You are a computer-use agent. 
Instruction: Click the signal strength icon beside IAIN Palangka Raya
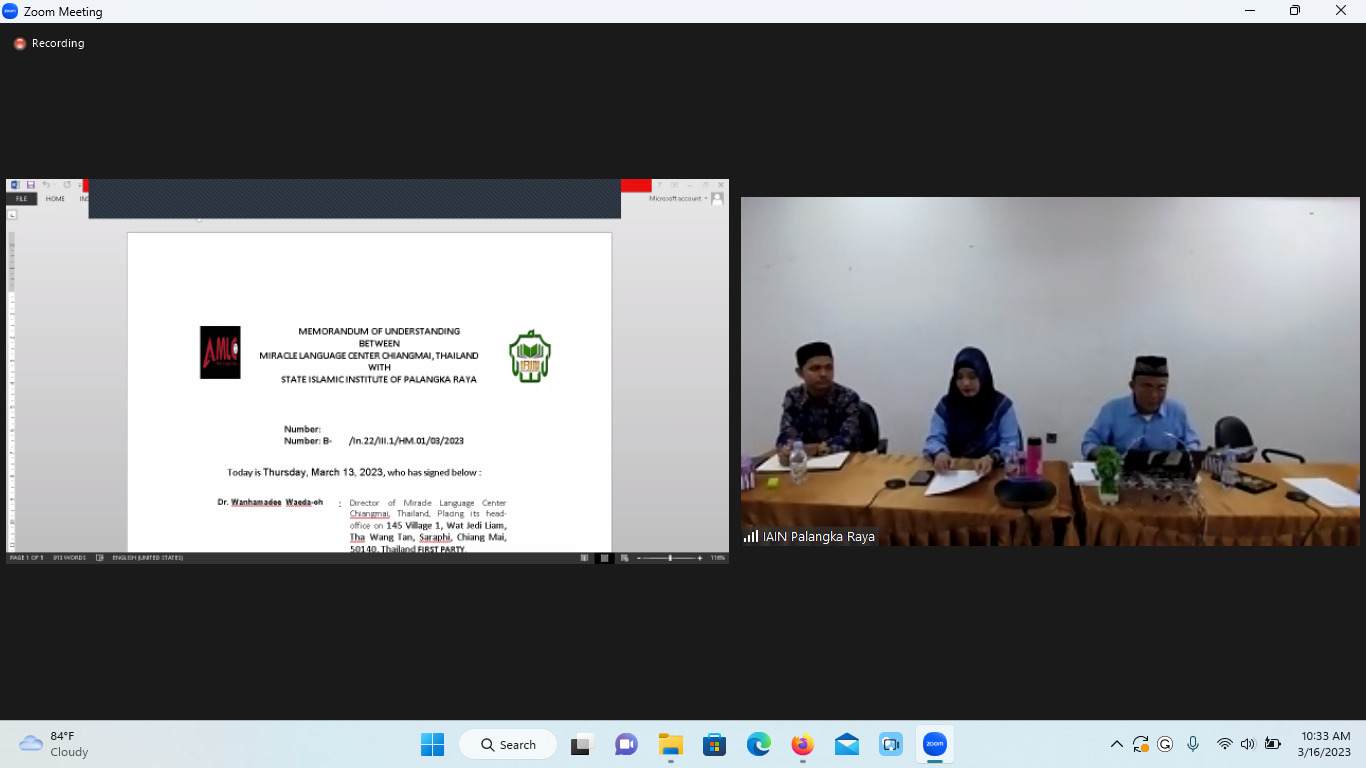[x=751, y=536]
